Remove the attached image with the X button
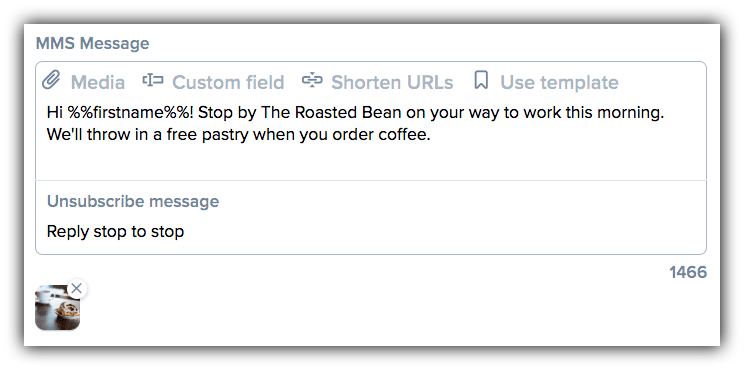The width and height of the screenshot is (744, 370). (x=76, y=288)
